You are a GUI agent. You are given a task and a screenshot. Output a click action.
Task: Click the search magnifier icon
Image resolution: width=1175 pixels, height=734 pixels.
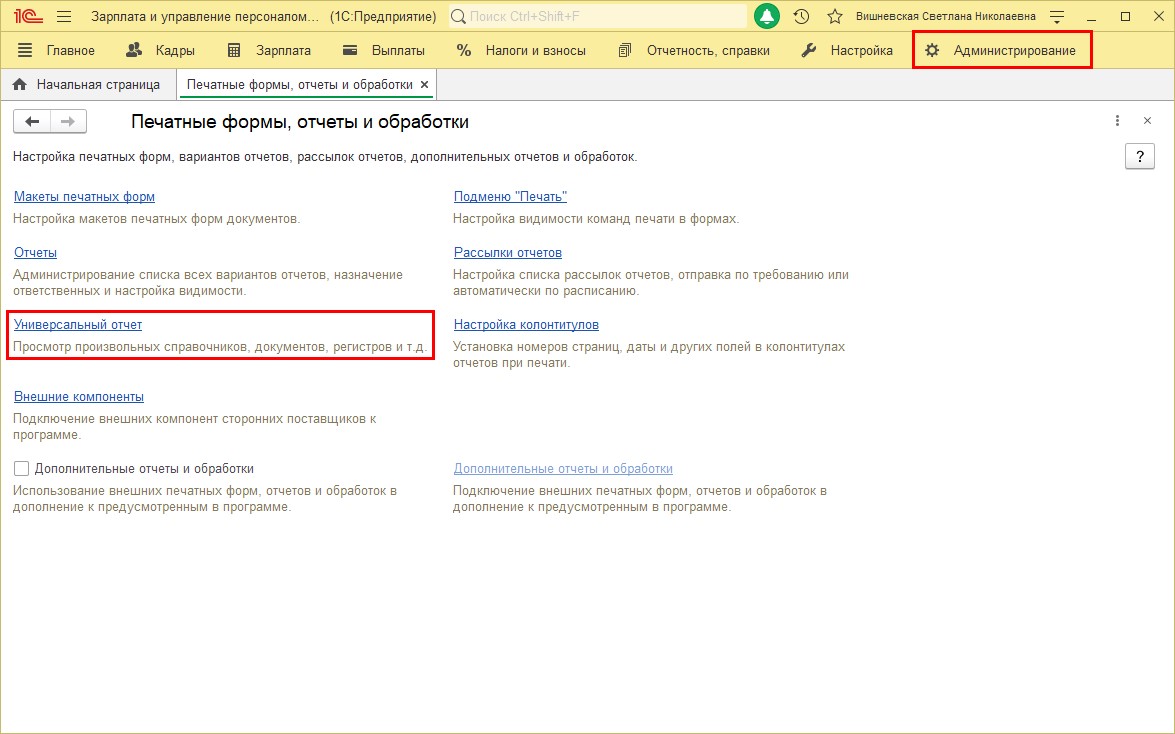tap(459, 16)
